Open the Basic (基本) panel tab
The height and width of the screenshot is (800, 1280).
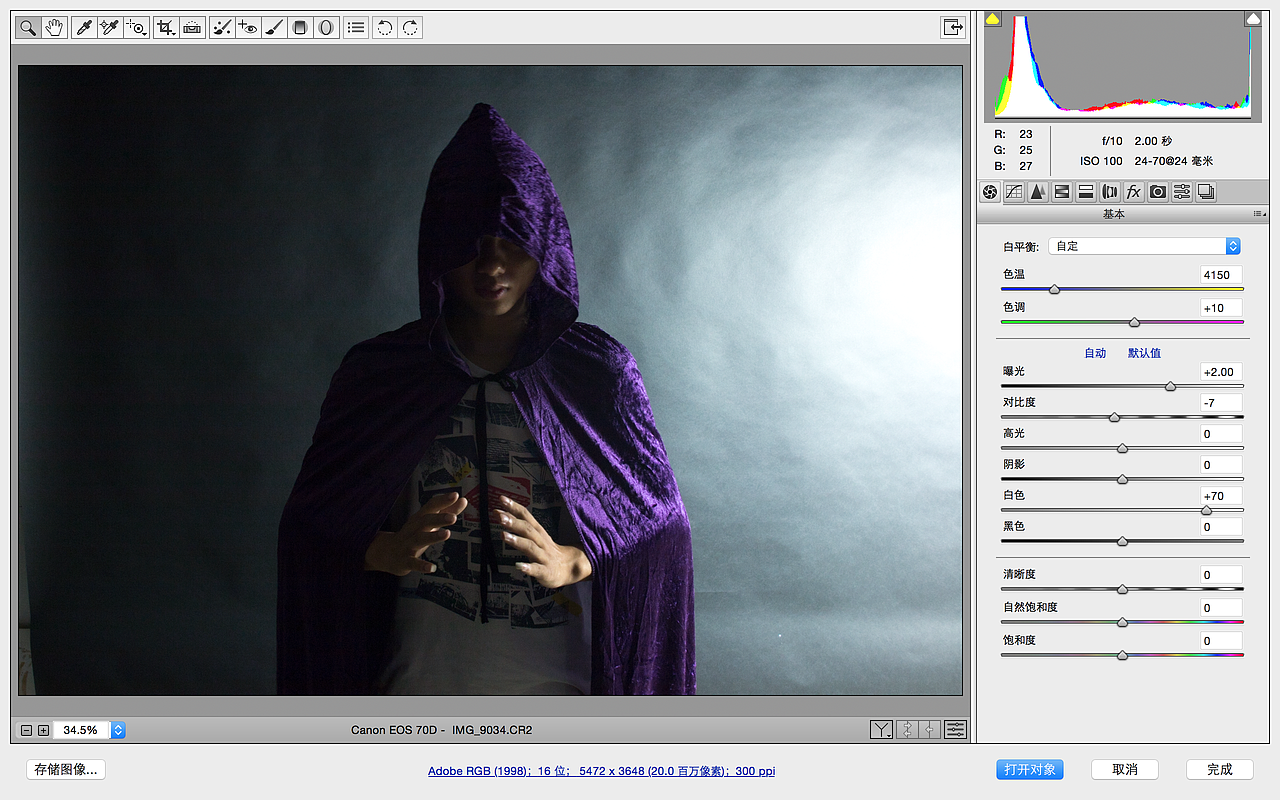coord(990,191)
